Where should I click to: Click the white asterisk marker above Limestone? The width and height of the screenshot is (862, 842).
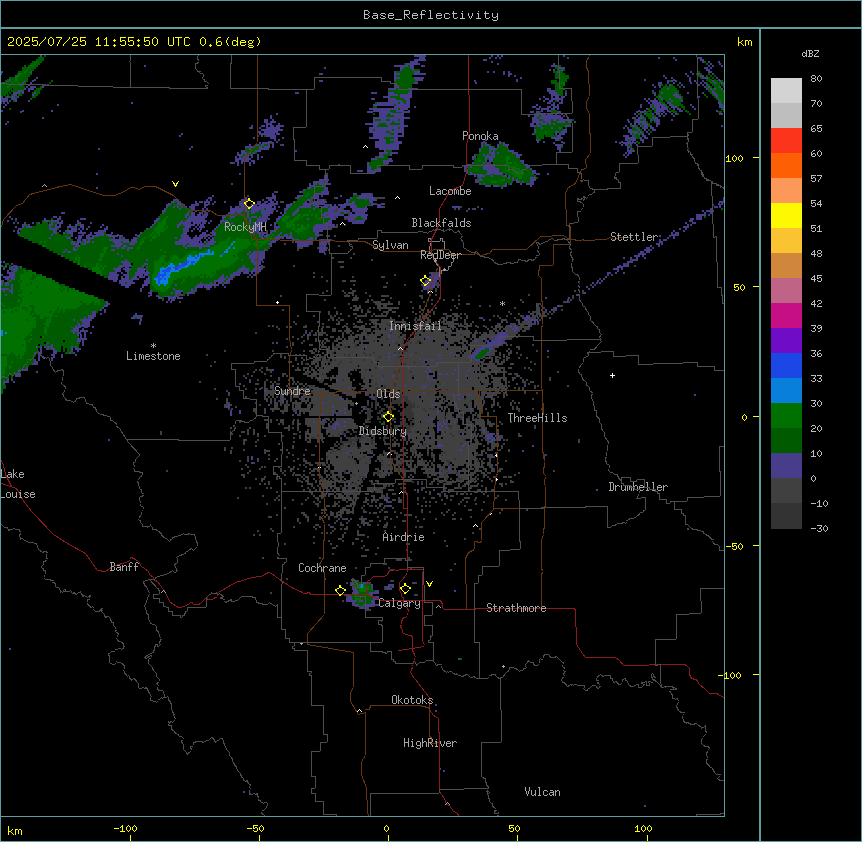153,346
